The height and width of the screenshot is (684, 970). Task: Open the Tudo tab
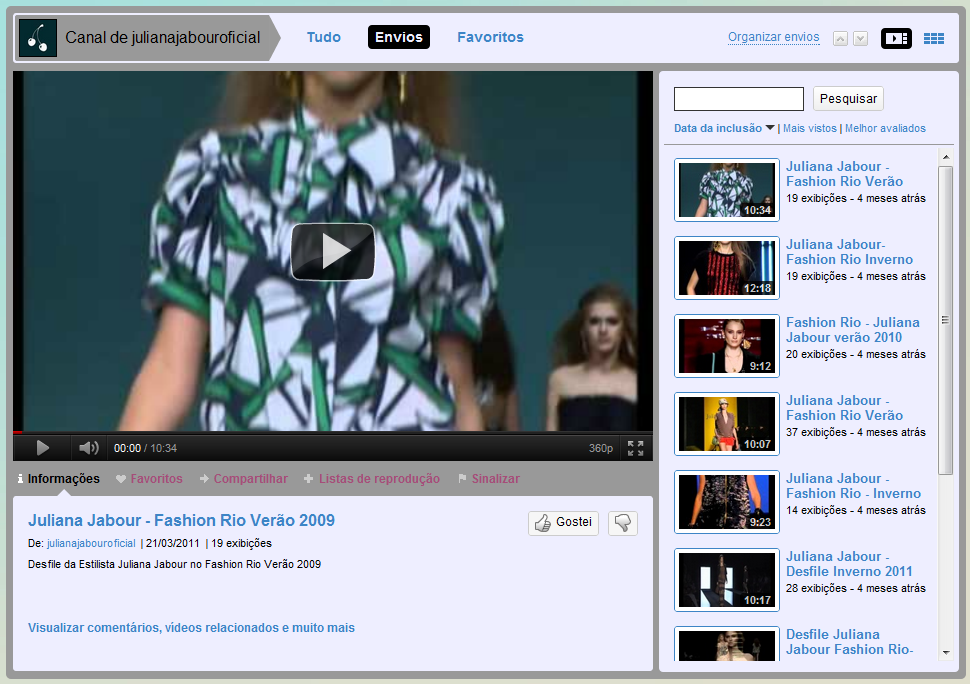(x=324, y=37)
